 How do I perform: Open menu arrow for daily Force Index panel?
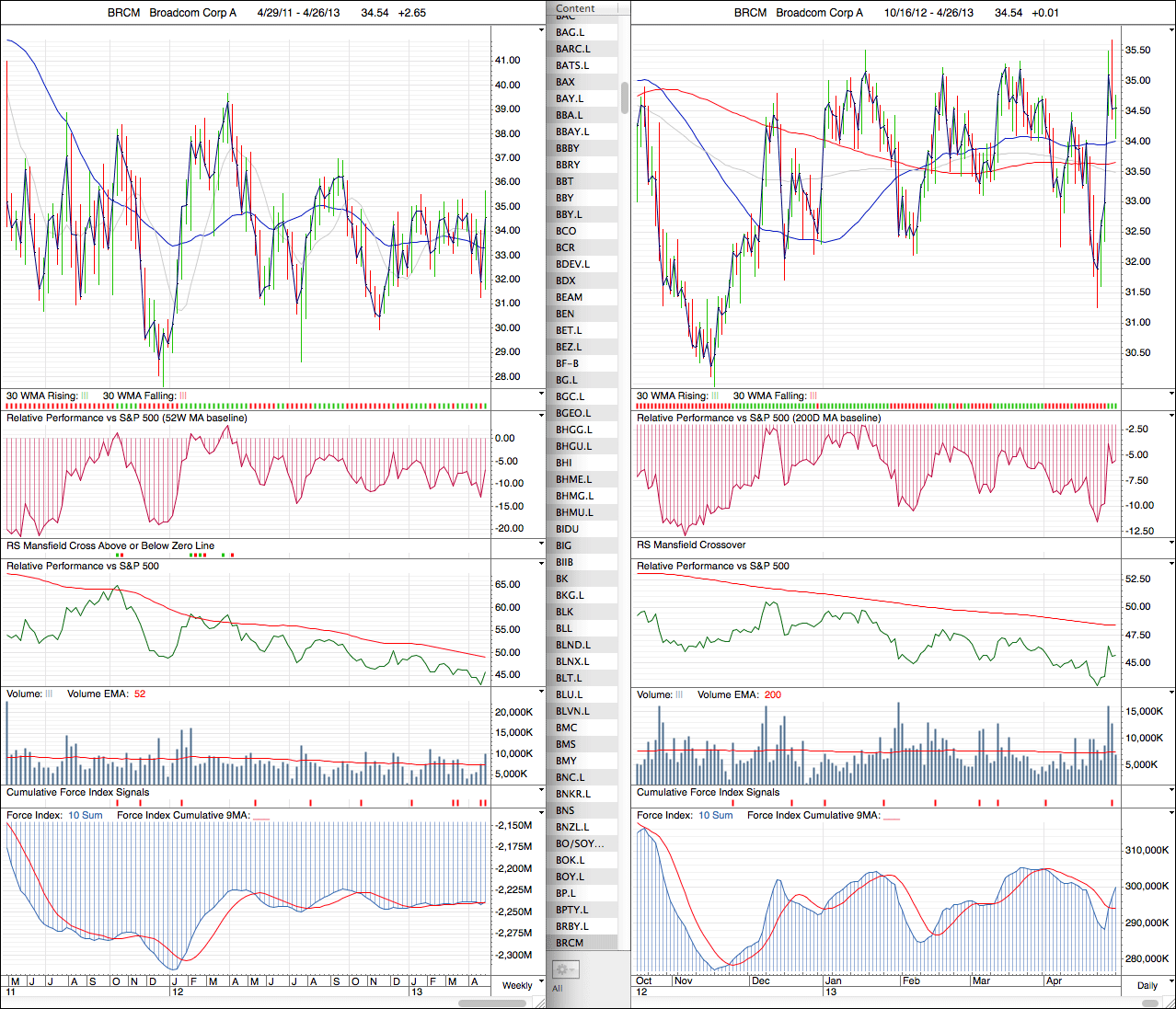pos(1171,814)
